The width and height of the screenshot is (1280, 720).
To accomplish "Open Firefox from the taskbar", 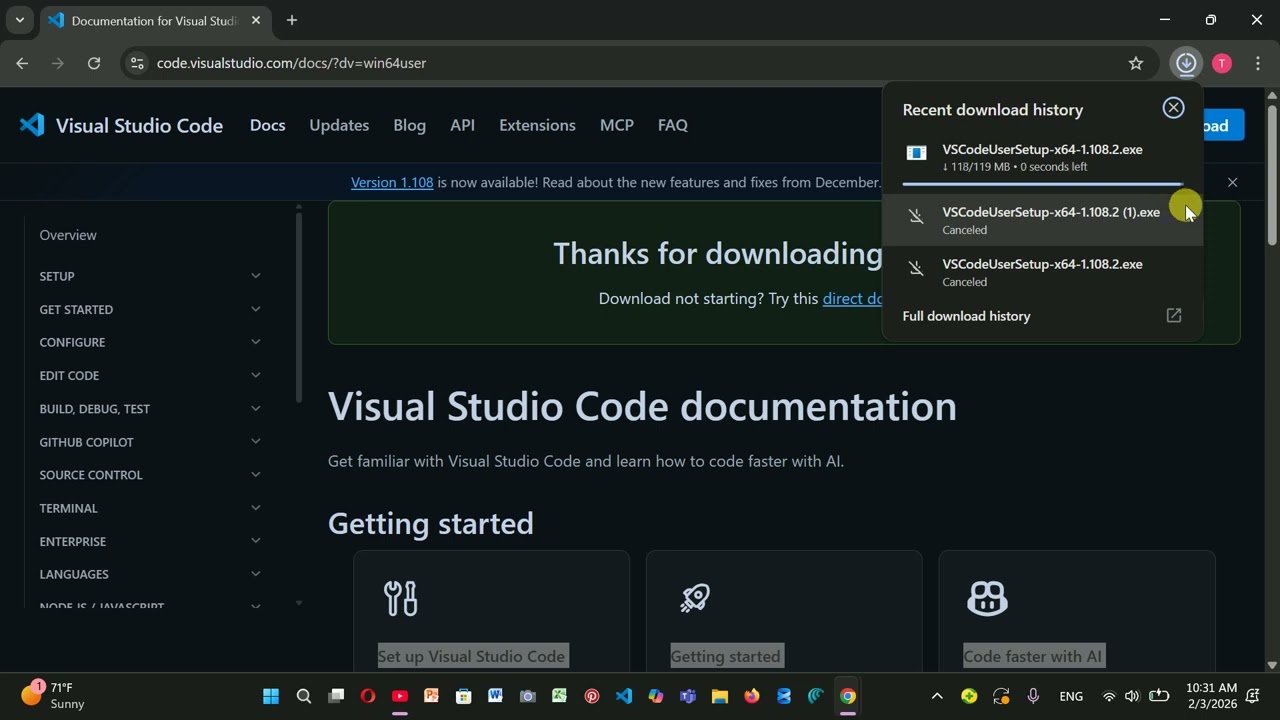I will click(x=752, y=696).
